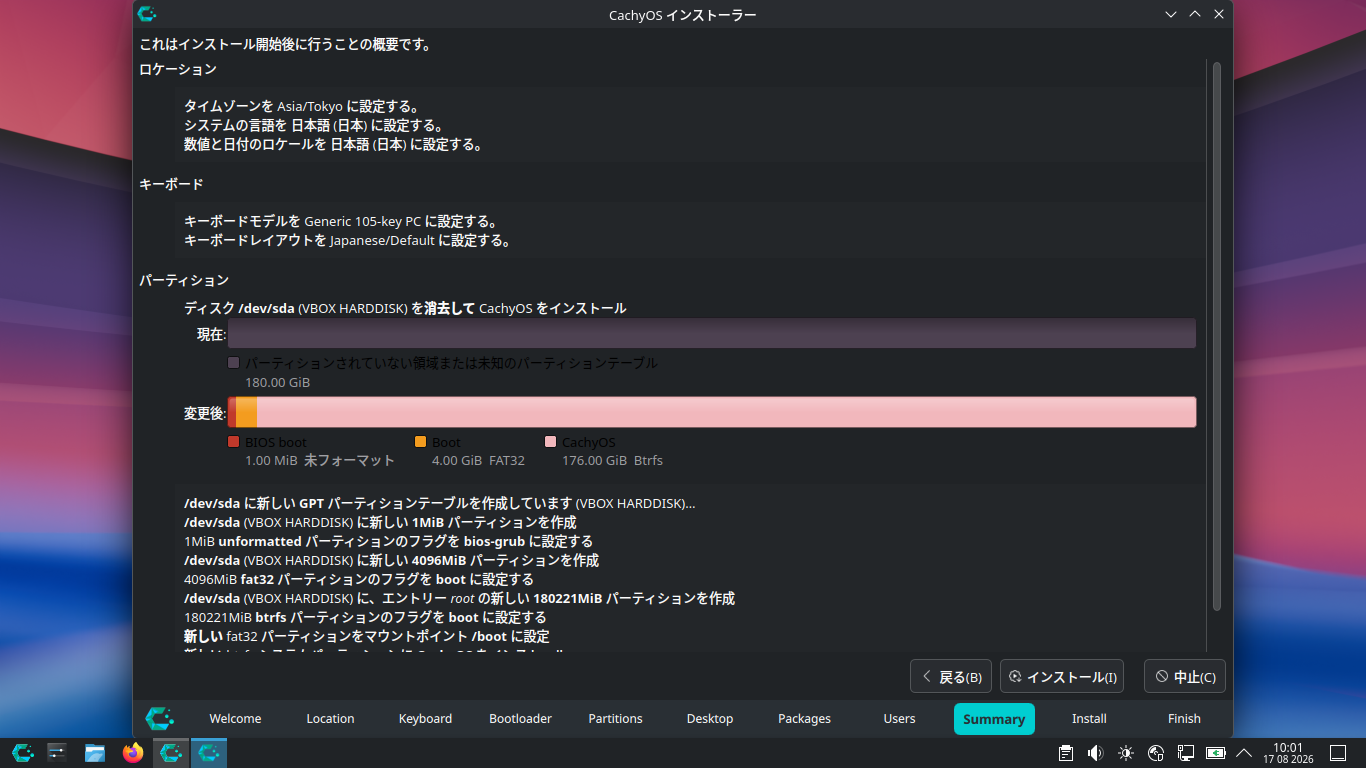Open the battery status tray icon
The image size is (1366, 768).
click(x=1216, y=753)
